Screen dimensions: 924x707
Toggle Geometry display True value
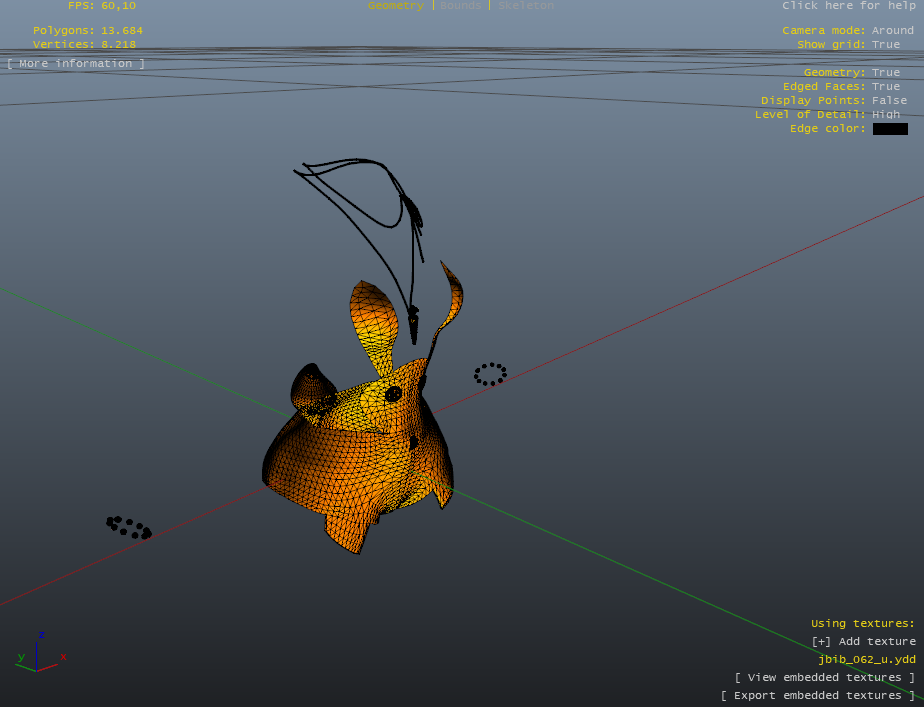pos(886,72)
